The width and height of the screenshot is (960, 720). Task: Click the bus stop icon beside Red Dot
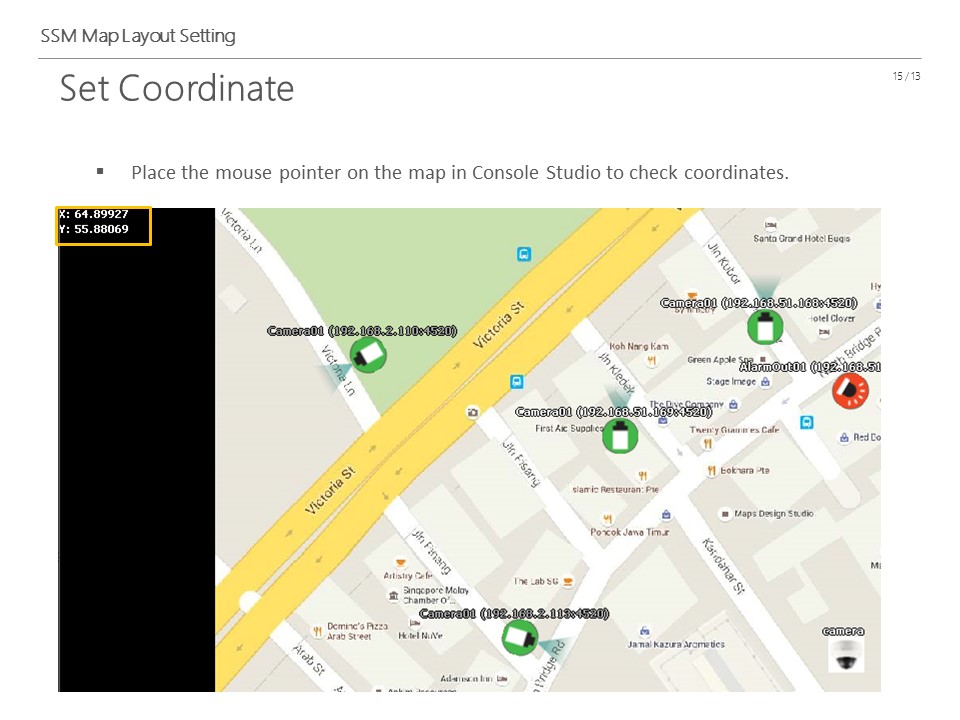807,422
